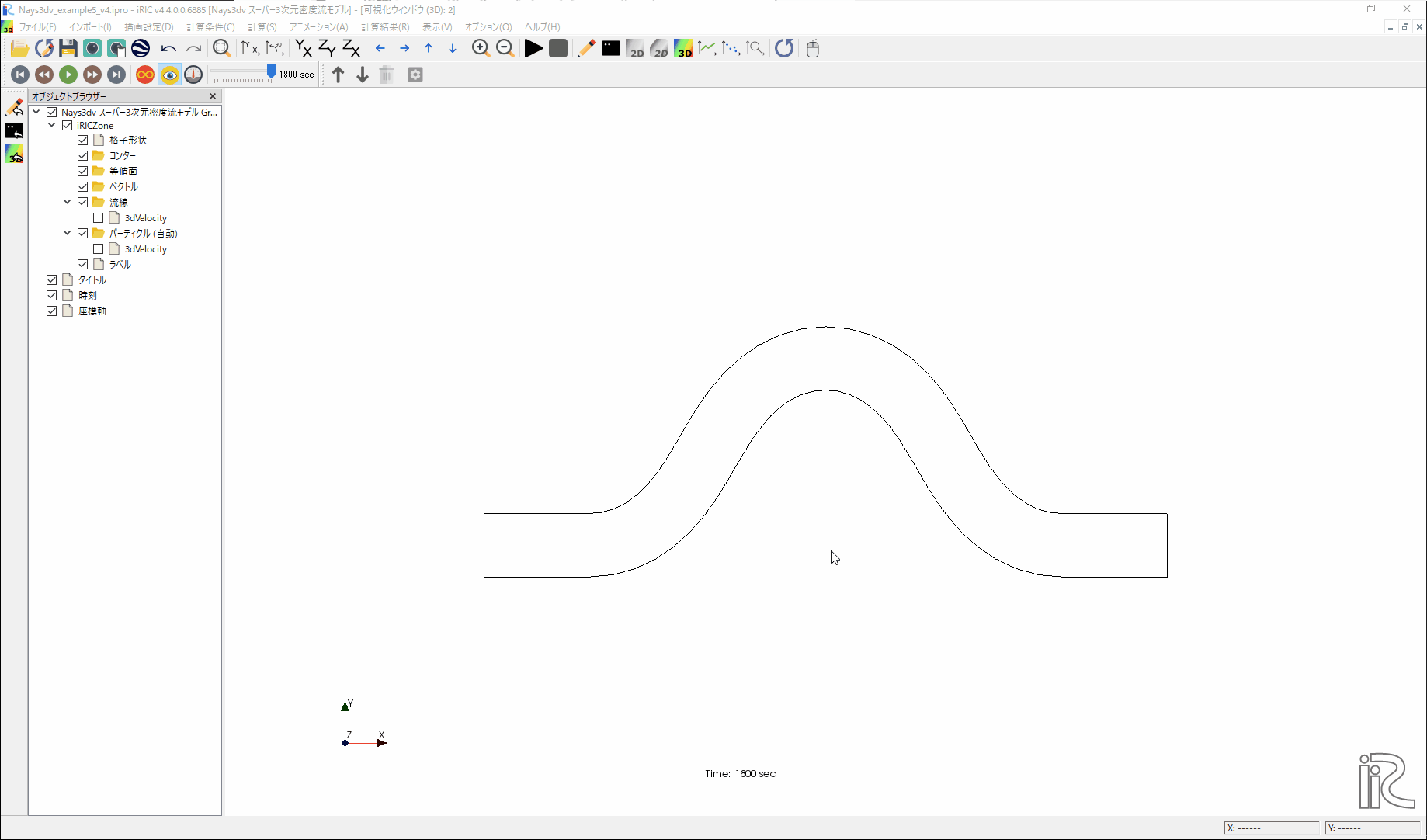Viewport: 1427px width, 840px height.
Task: Open pre-processing window pencil icon
Action: [587, 48]
